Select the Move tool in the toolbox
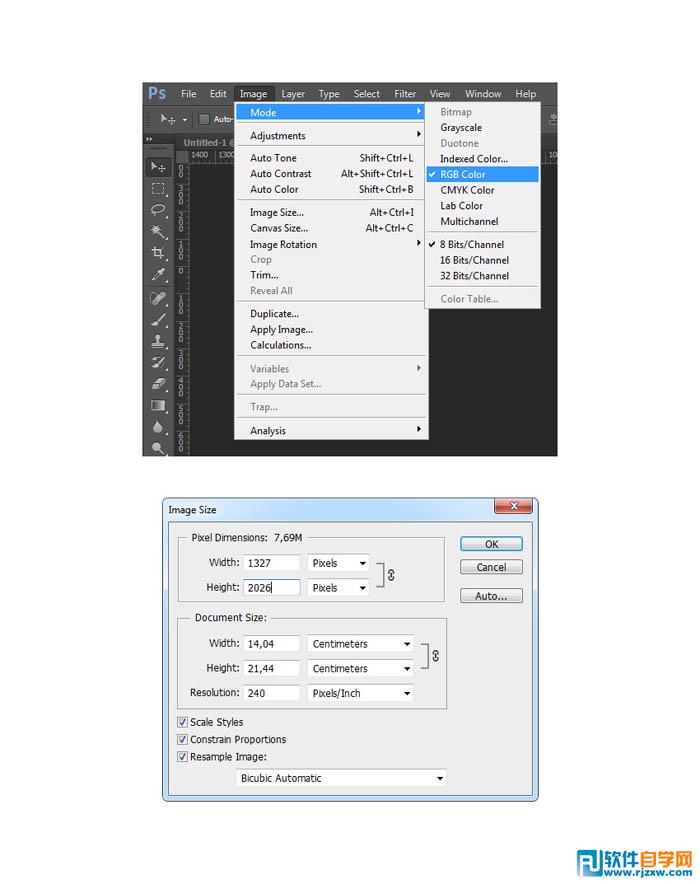Viewport: 700px width, 884px height. [x=158, y=167]
